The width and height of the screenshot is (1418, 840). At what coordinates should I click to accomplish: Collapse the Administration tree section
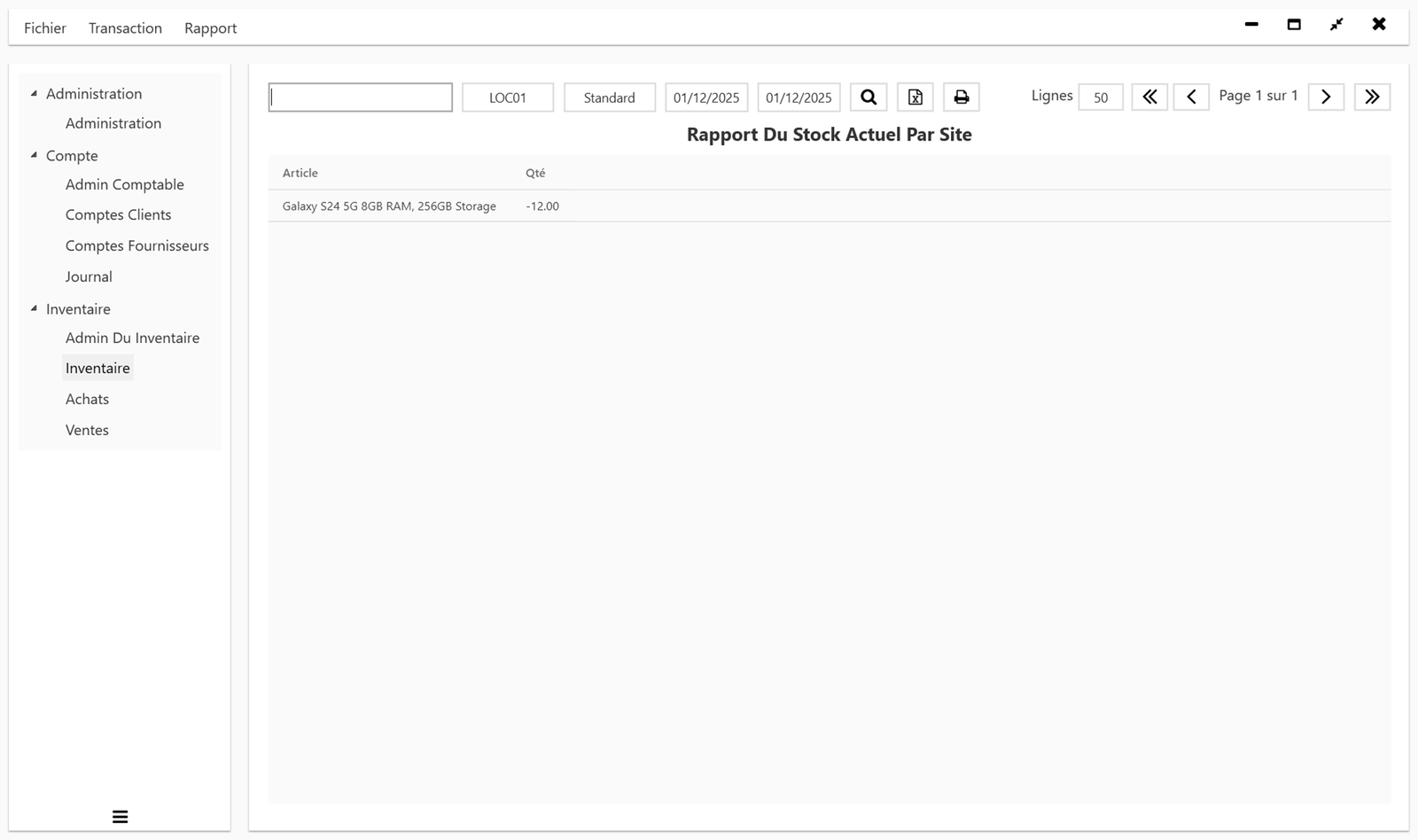pyautogui.click(x=35, y=93)
